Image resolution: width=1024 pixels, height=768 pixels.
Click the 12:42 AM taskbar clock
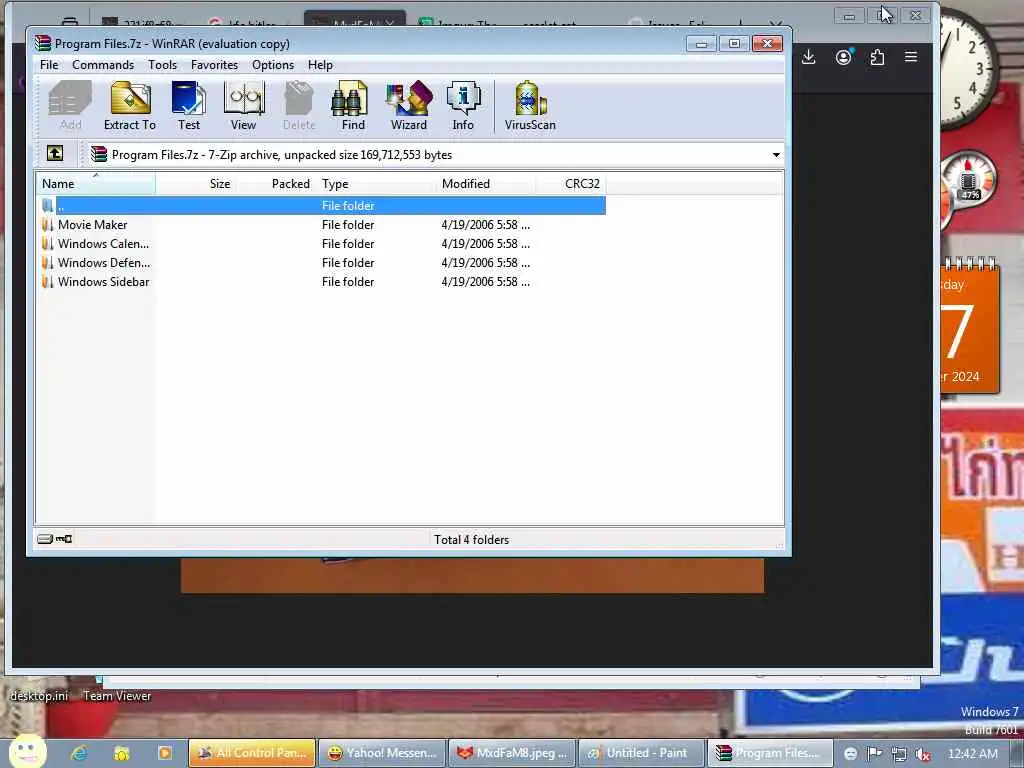point(972,754)
